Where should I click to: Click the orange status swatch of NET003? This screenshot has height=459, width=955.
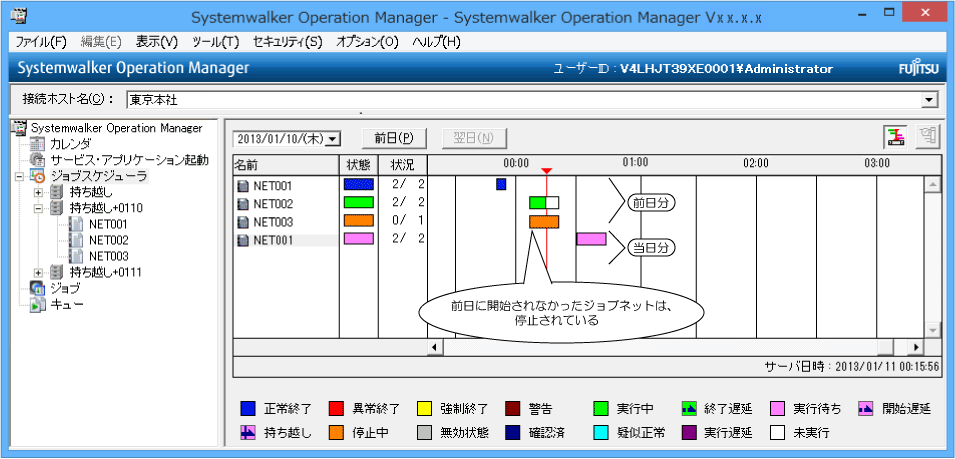pos(358,220)
